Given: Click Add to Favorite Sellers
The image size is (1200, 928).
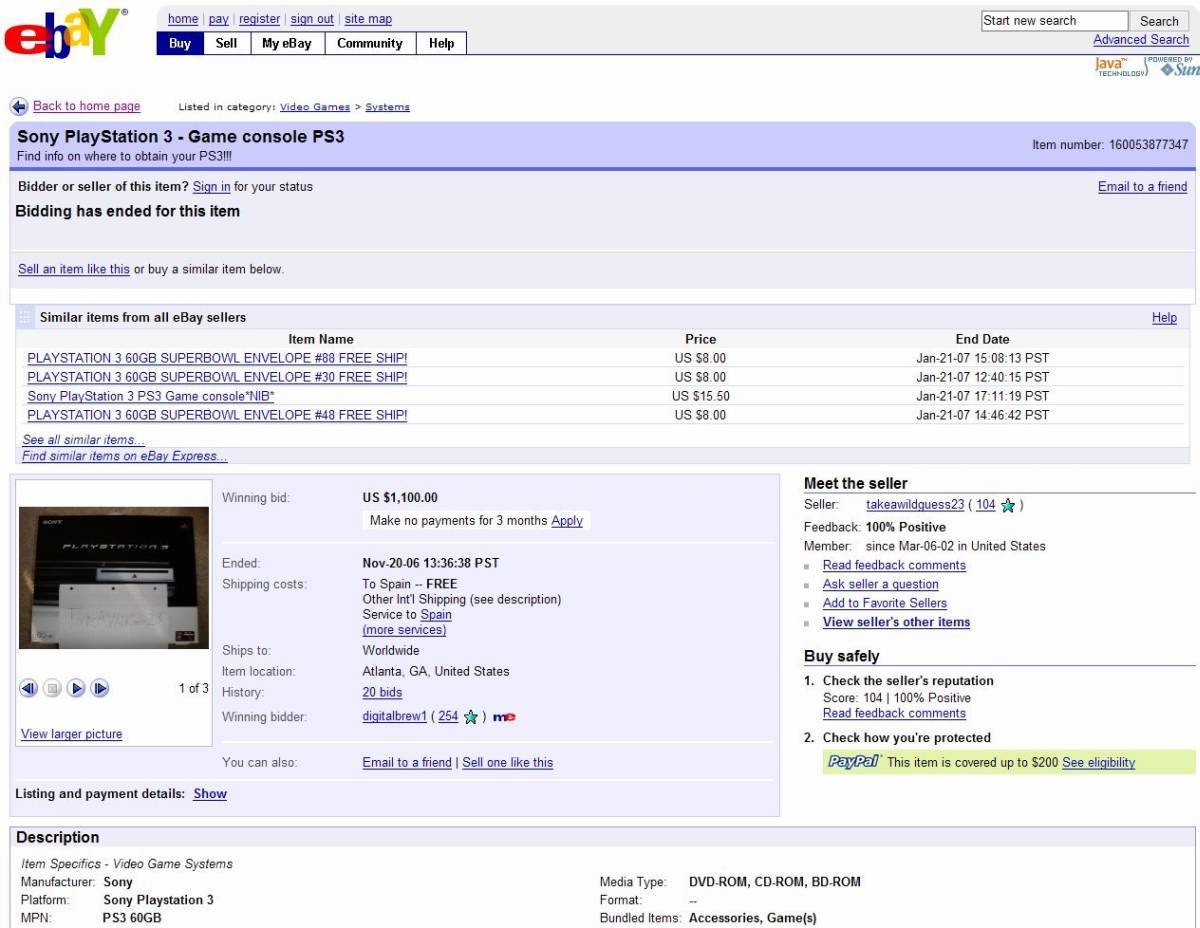Looking at the screenshot, I should pos(885,603).
